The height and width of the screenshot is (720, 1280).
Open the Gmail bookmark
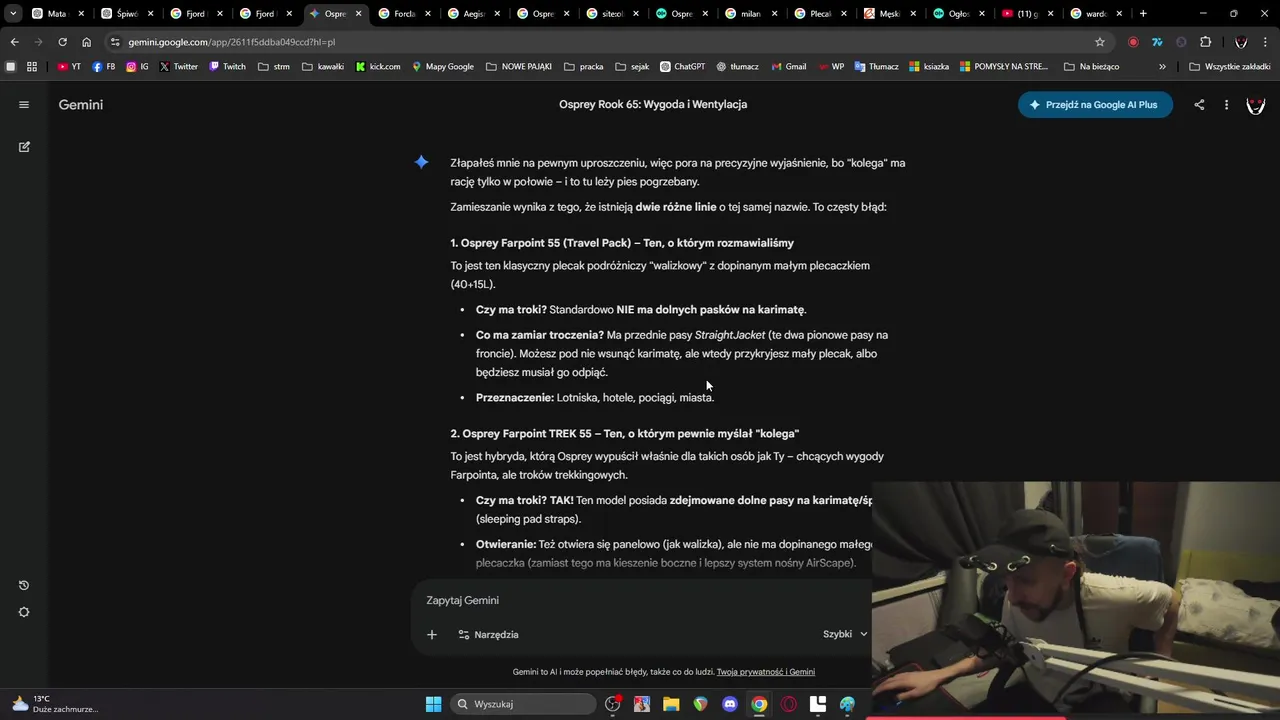click(789, 67)
